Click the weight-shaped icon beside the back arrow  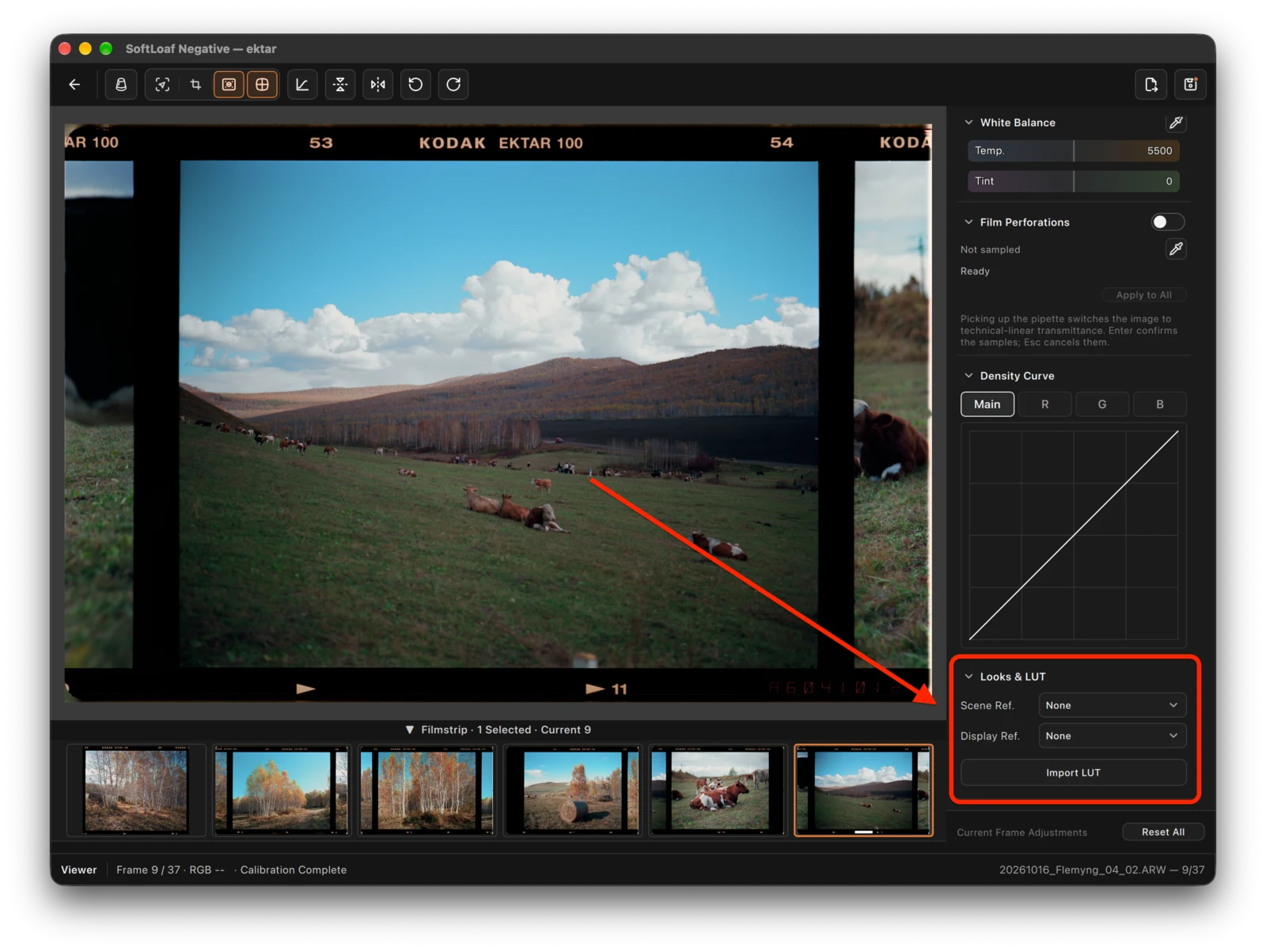point(121,85)
